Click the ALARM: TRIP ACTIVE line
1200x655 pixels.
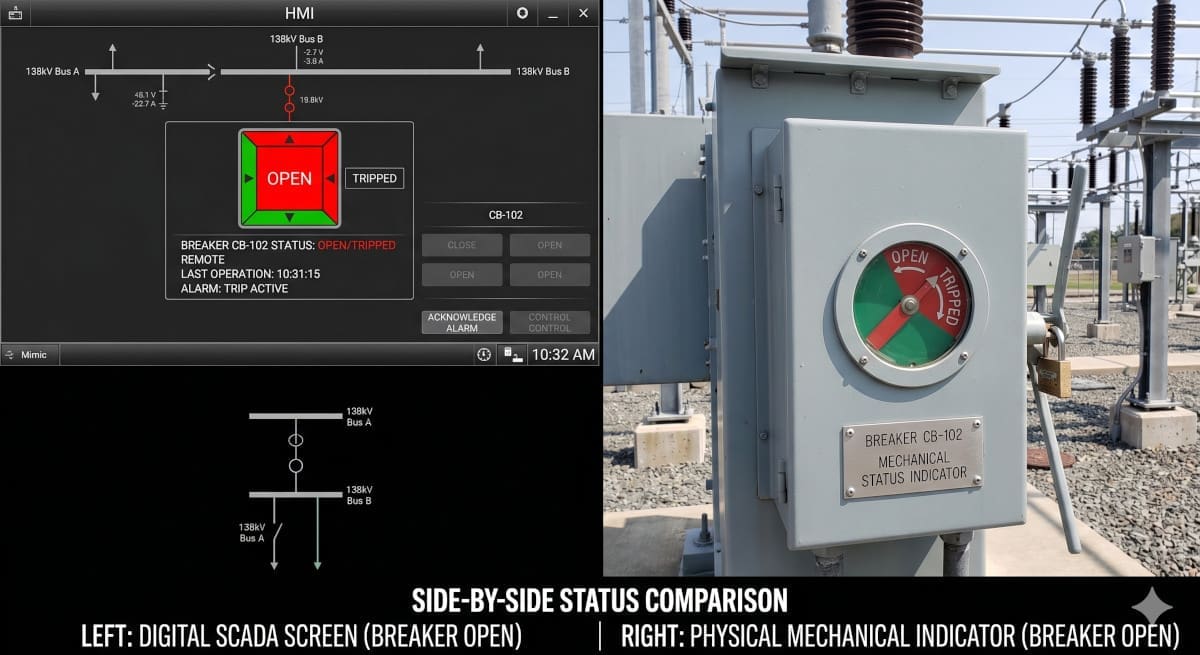pyautogui.click(x=234, y=289)
